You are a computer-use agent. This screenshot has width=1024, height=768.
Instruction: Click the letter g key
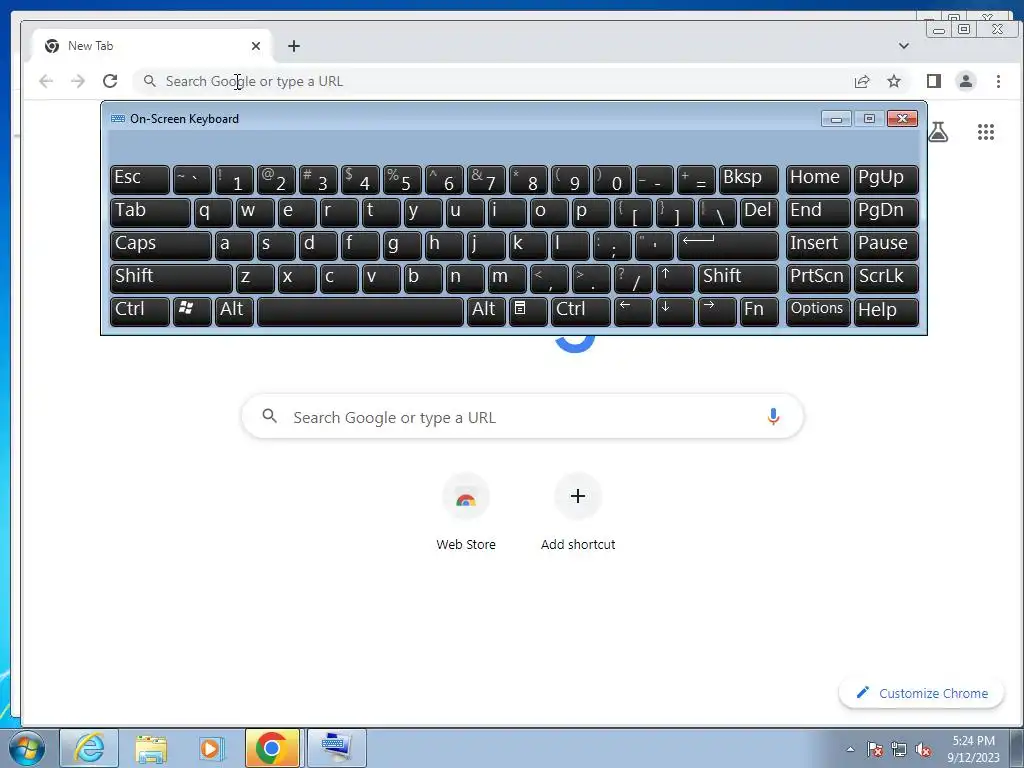coord(402,245)
